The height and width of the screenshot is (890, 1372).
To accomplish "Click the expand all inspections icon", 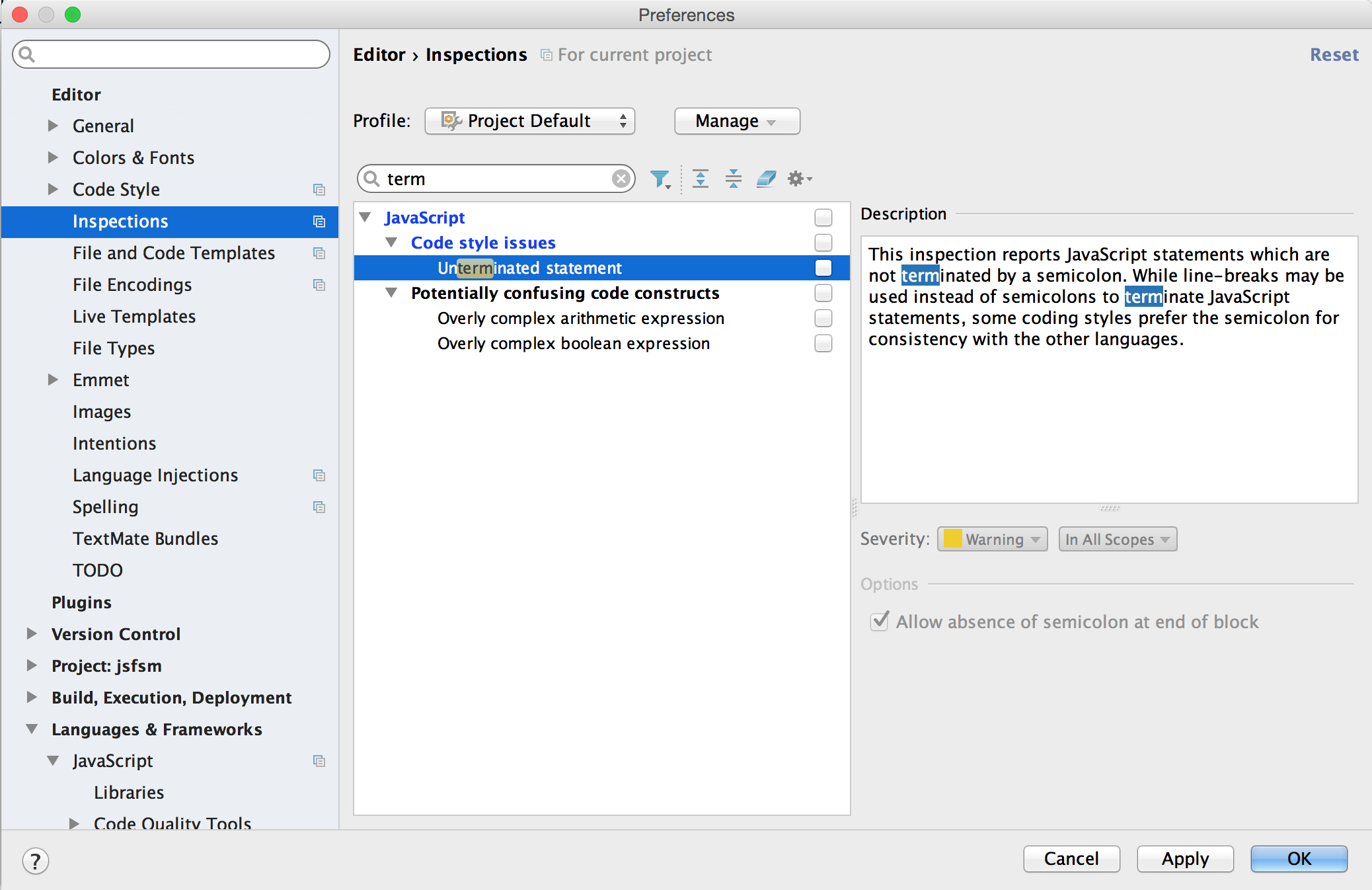I will coord(700,178).
